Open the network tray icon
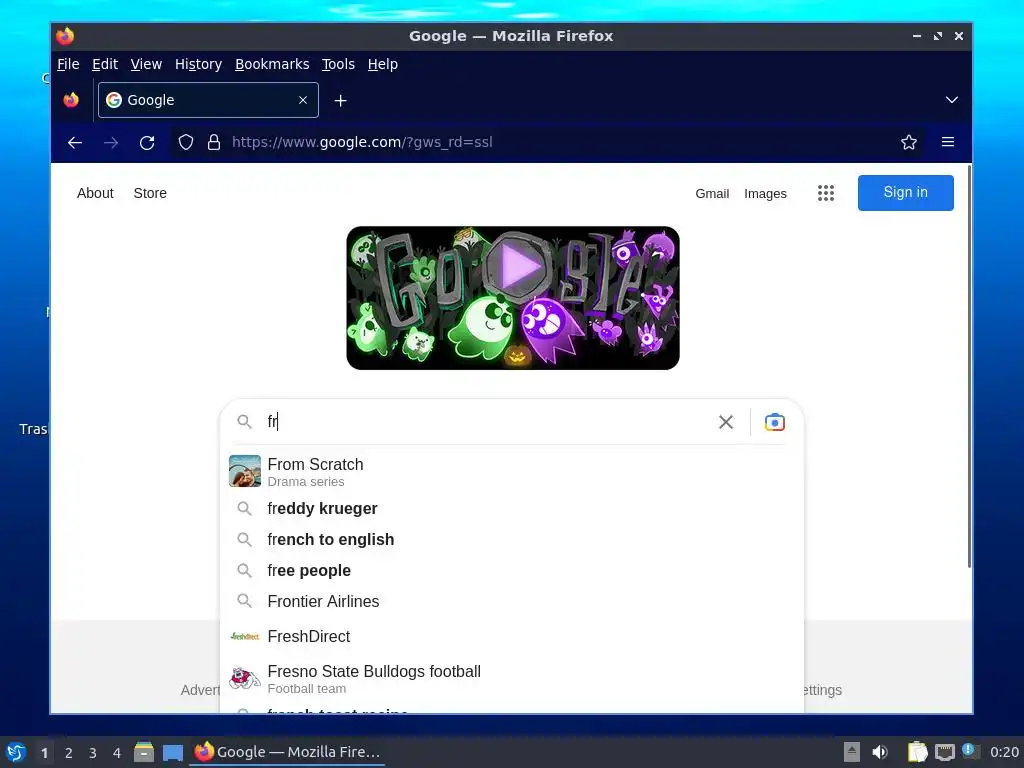1024x768 pixels. 944,752
